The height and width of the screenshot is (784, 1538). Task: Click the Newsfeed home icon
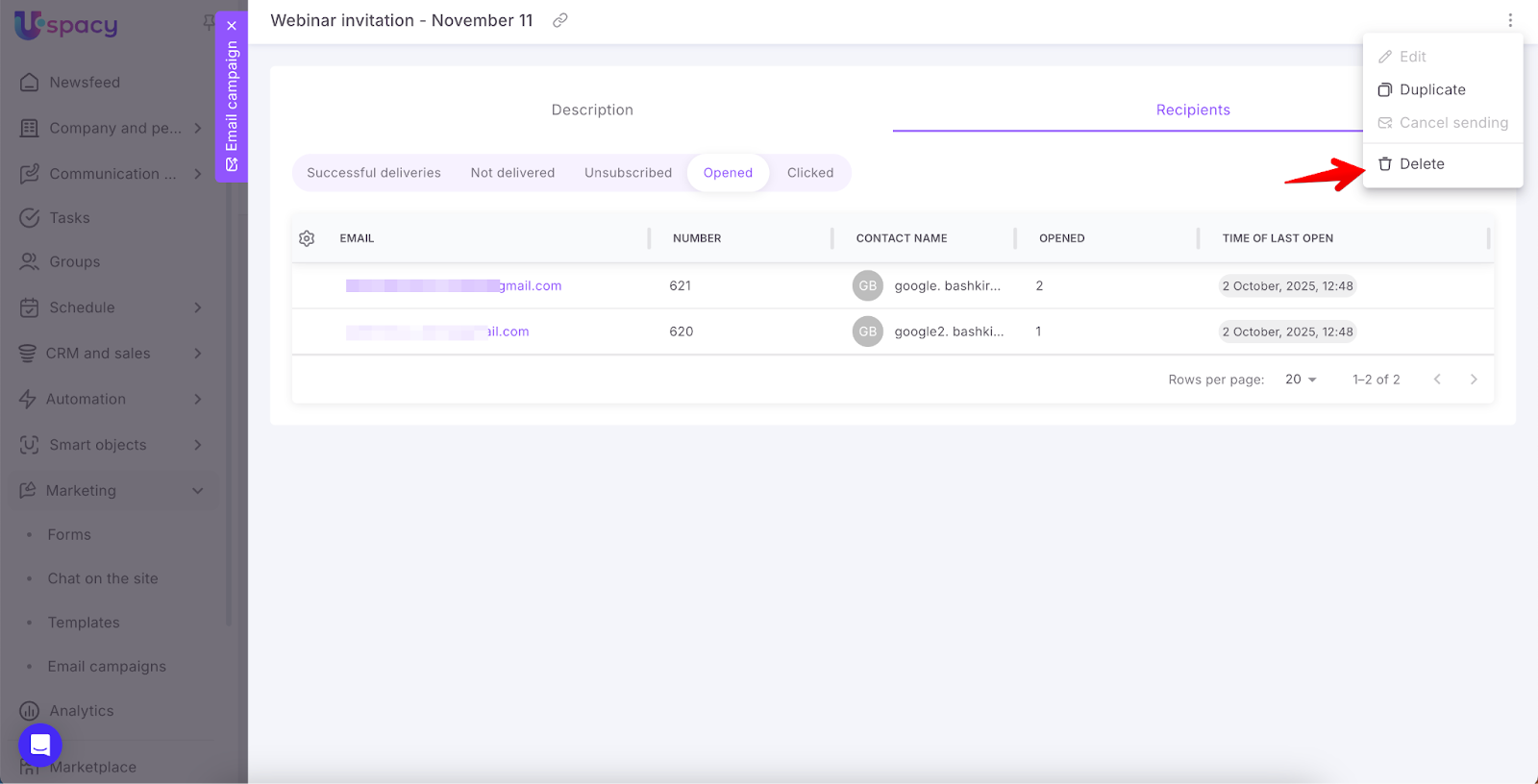30,83
